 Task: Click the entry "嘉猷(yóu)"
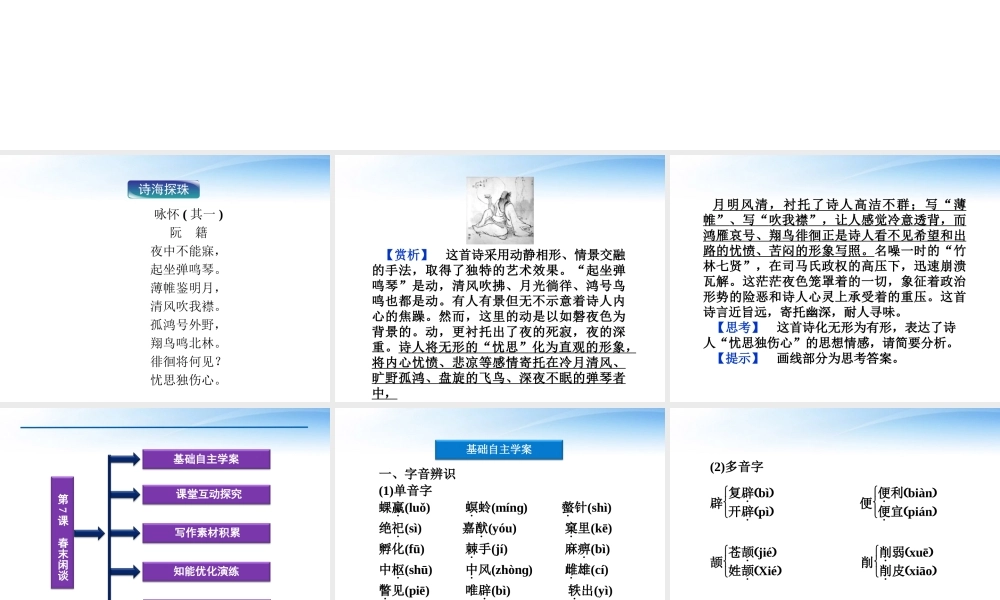point(490,529)
